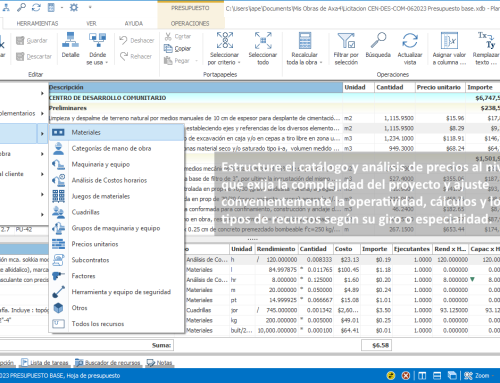Viewport: 500px width, 383px height.
Task: Switch to the VER tab
Action: (x=91, y=23)
